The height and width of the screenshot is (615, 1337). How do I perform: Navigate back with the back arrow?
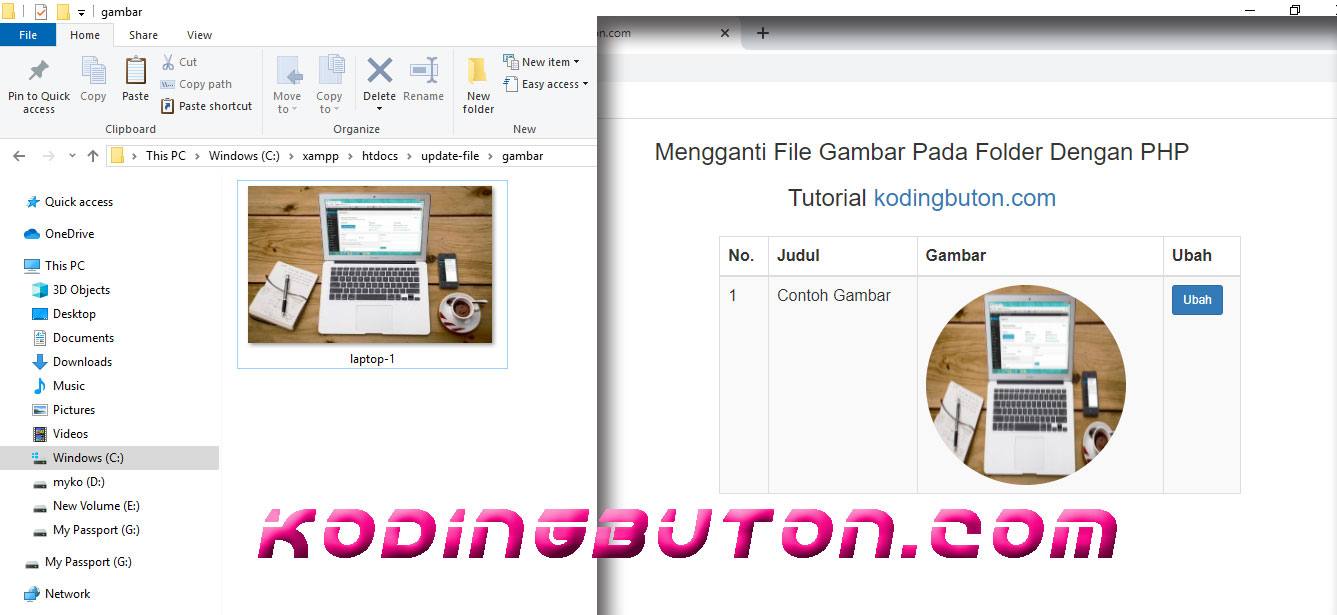(x=18, y=155)
